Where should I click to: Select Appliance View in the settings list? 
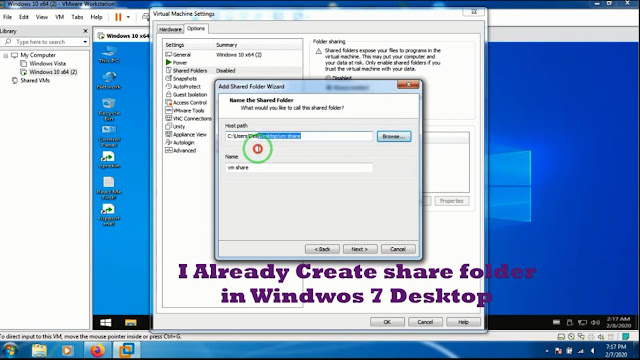(x=190, y=134)
